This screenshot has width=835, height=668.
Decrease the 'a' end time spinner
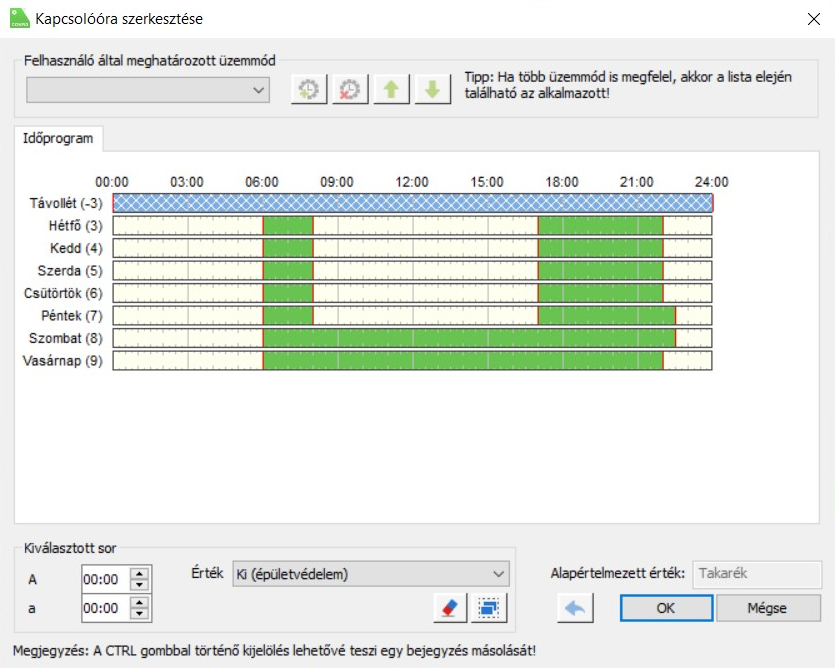coord(140,614)
